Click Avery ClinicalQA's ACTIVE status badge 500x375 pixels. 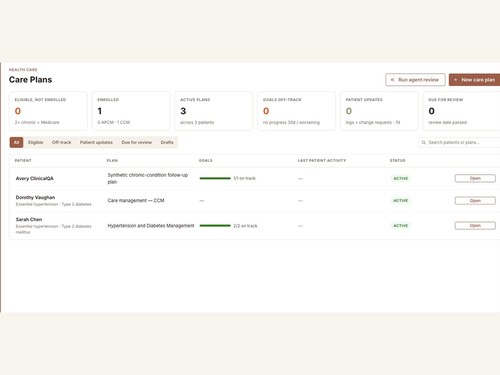pyautogui.click(x=401, y=179)
